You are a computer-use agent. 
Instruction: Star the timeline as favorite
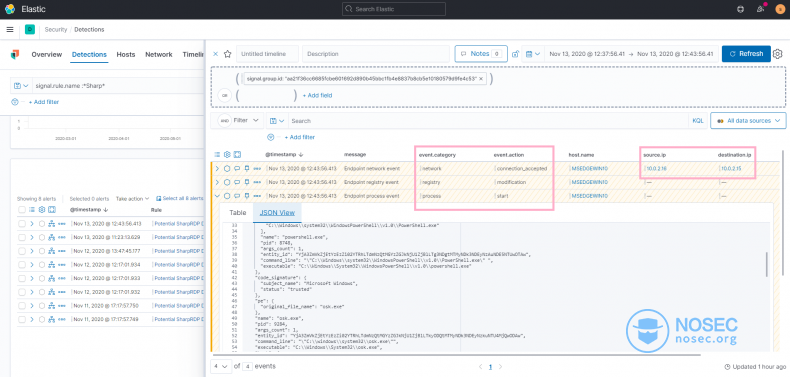[227, 54]
